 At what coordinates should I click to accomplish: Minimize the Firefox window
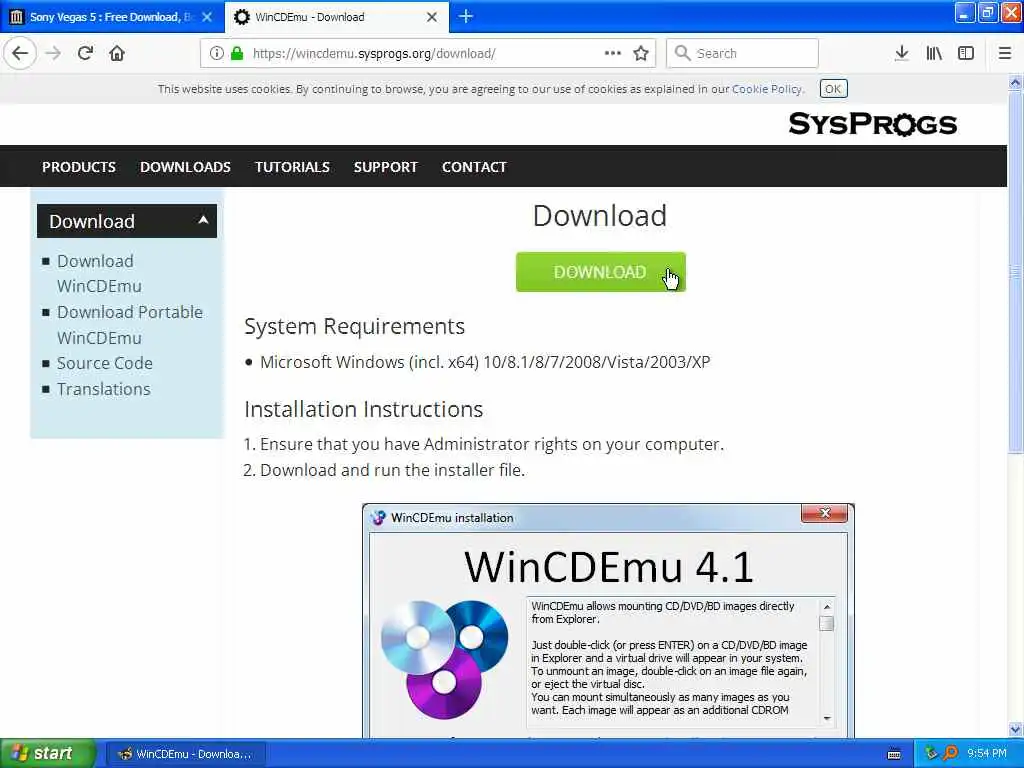coord(964,13)
